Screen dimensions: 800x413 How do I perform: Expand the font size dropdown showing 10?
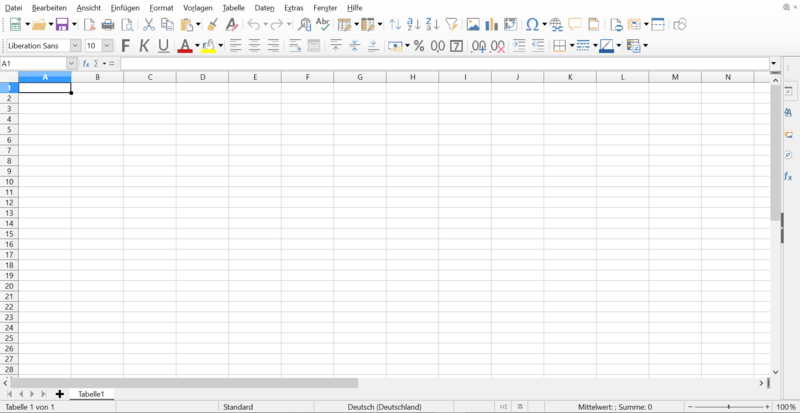coord(107,46)
